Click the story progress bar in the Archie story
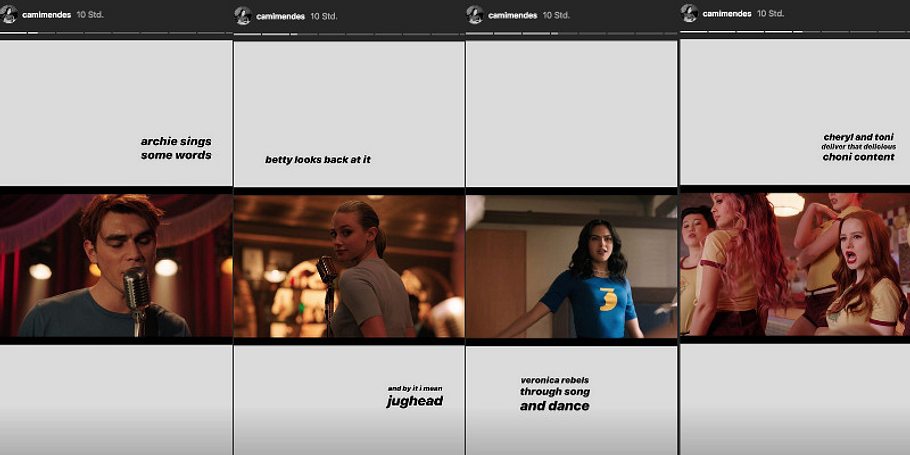Viewport: 910px width, 455px height. coord(116,32)
